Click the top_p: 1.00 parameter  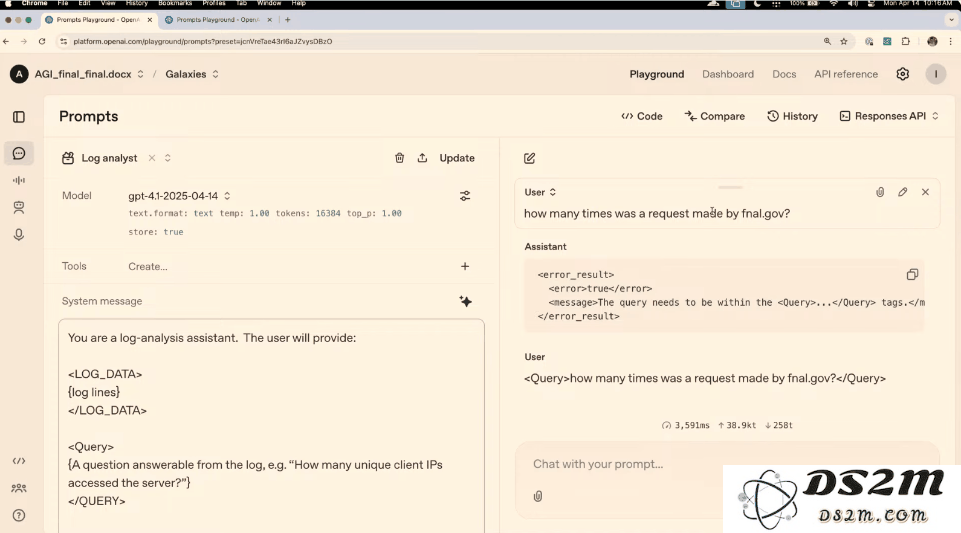click(x=374, y=214)
